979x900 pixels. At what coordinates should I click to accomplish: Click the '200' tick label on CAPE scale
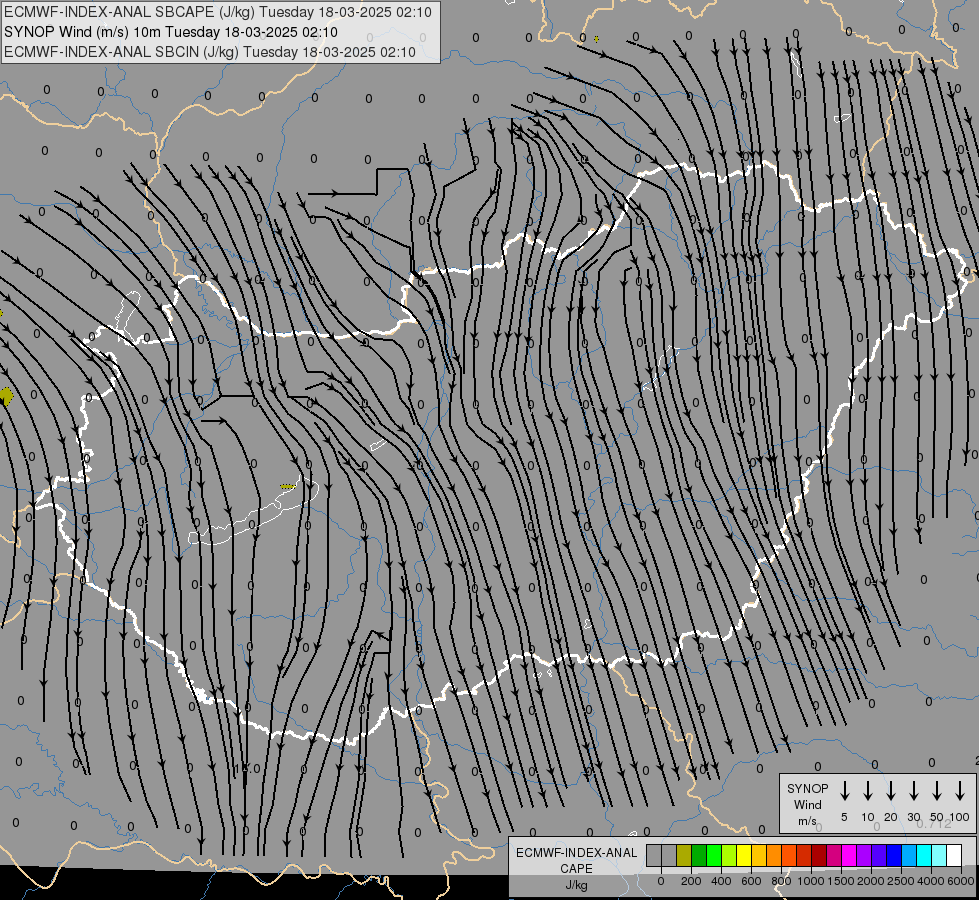click(691, 881)
